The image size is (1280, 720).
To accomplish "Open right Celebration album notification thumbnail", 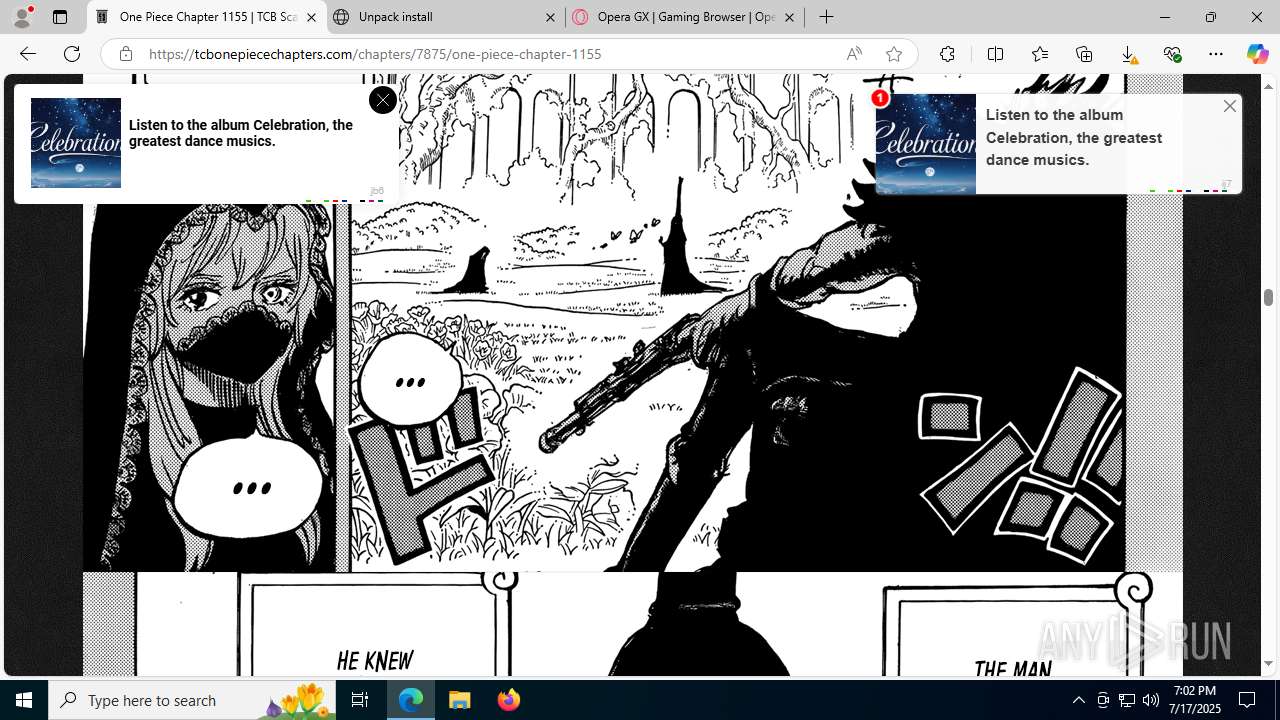I will pyautogui.click(x=926, y=144).
